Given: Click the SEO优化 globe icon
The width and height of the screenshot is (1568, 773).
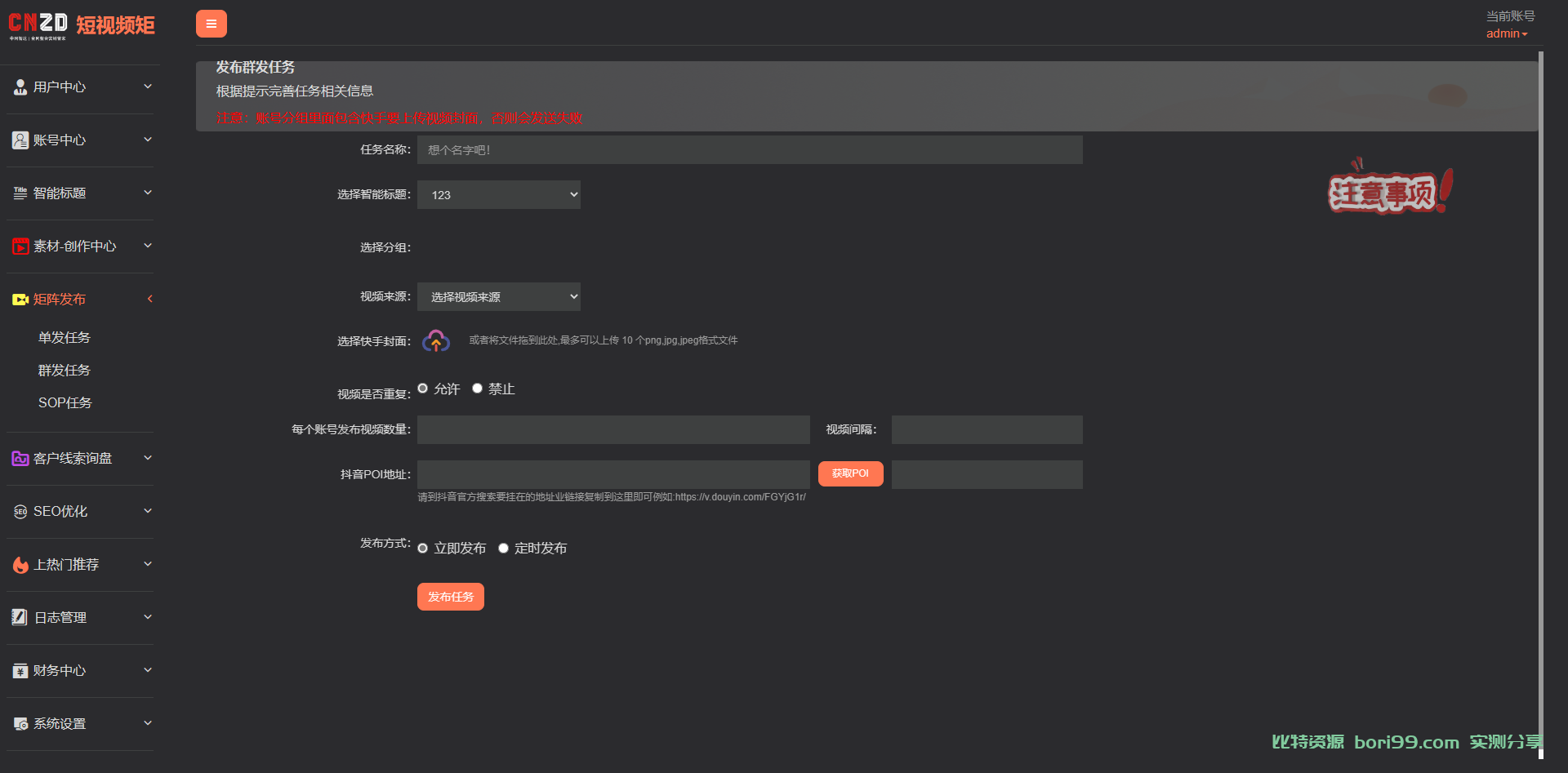Looking at the screenshot, I should coord(20,512).
